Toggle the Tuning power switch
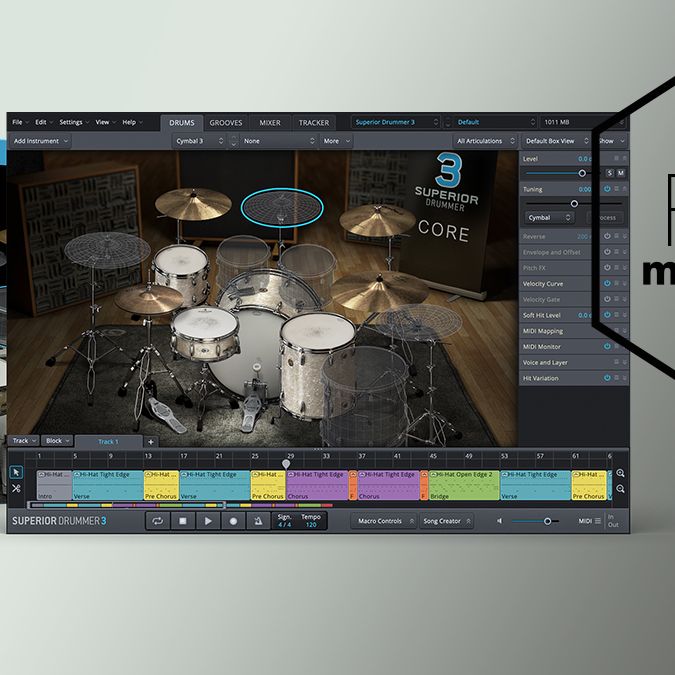Viewport: 675px width, 675px height. pos(607,189)
